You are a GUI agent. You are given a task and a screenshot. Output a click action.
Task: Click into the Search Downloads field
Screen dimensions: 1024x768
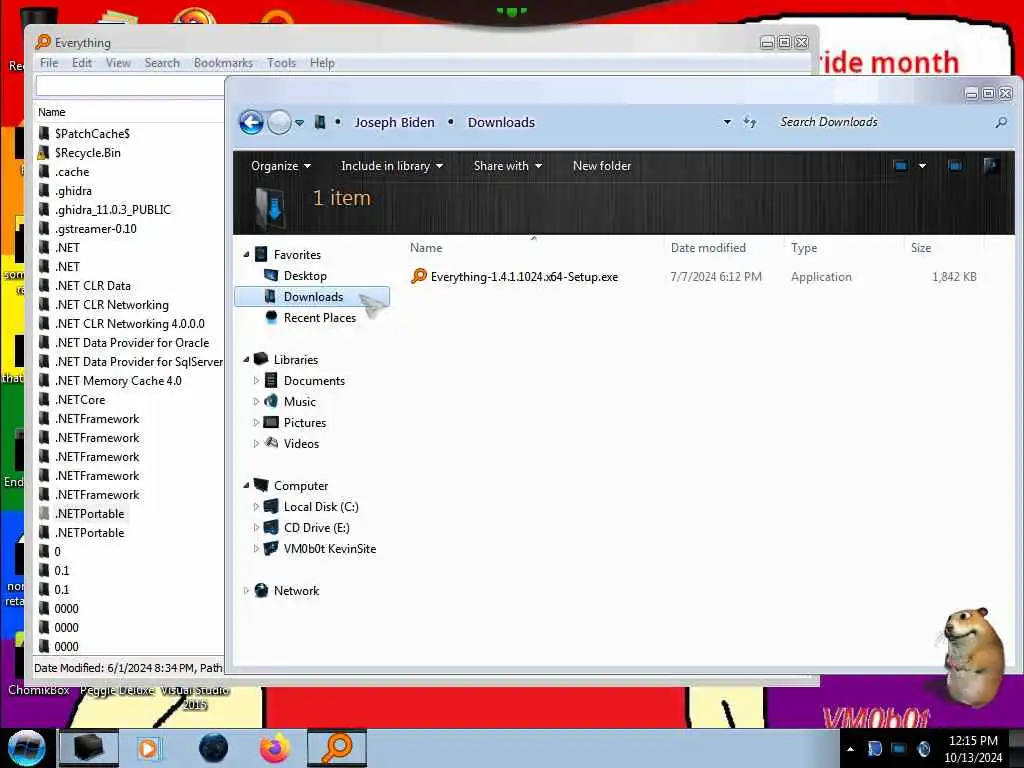click(x=882, y=122)
